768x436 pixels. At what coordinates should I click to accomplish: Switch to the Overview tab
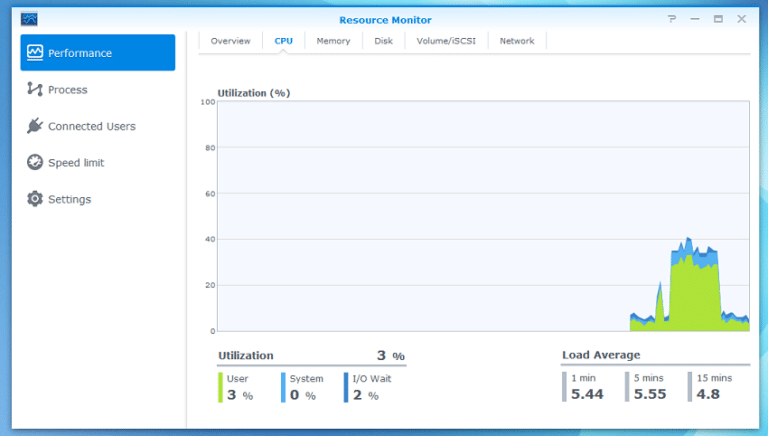click(230, 41)
